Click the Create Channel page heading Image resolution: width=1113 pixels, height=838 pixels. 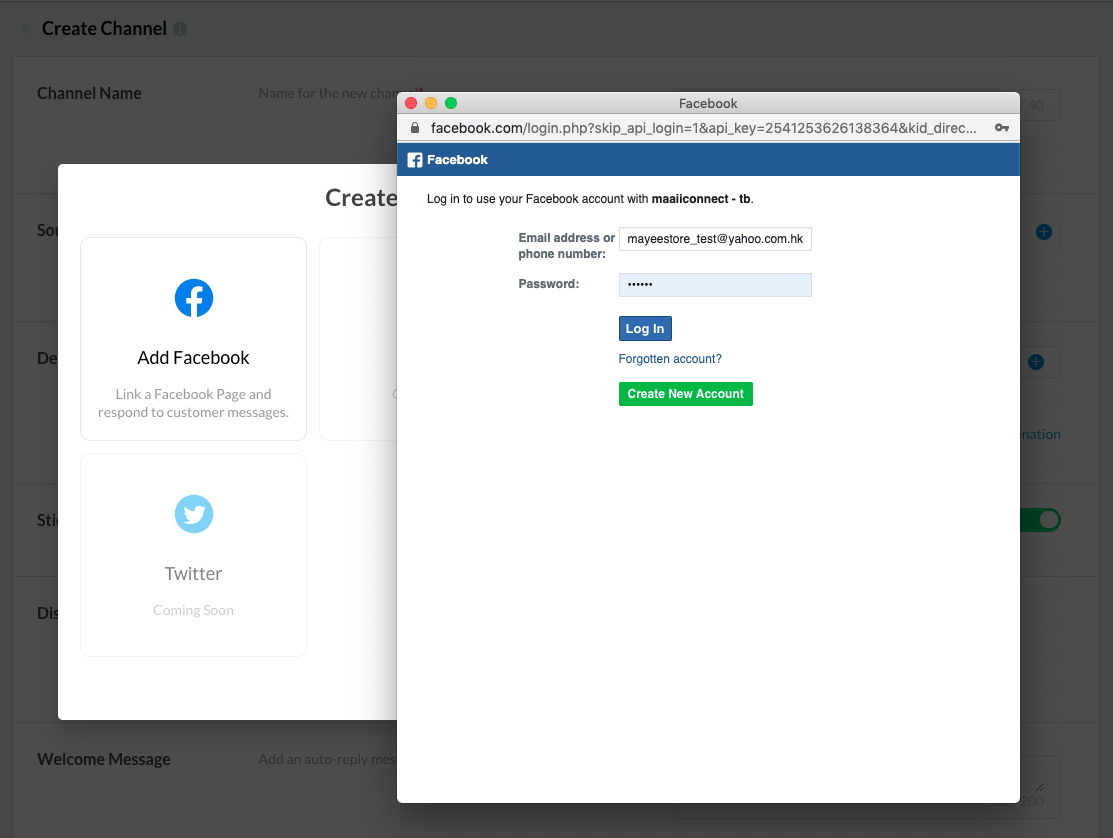tap(104, 29)
